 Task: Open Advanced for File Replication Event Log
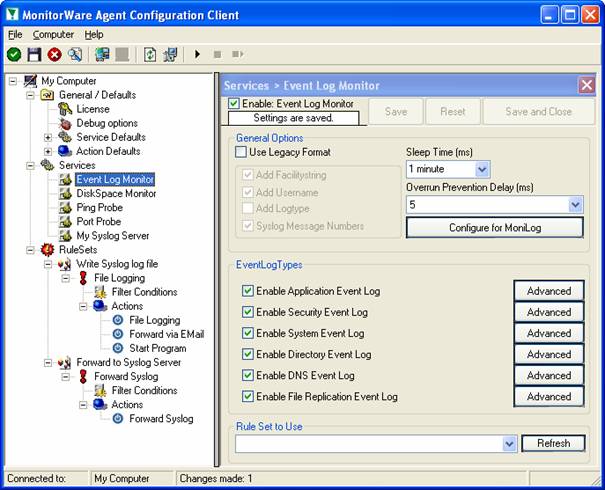click(549, 396)
